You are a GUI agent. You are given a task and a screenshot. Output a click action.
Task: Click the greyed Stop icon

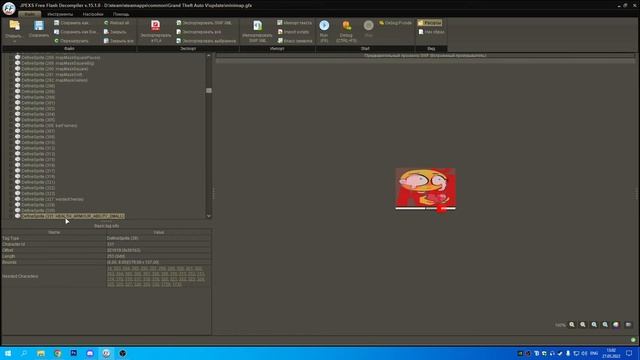click(369, 25)
